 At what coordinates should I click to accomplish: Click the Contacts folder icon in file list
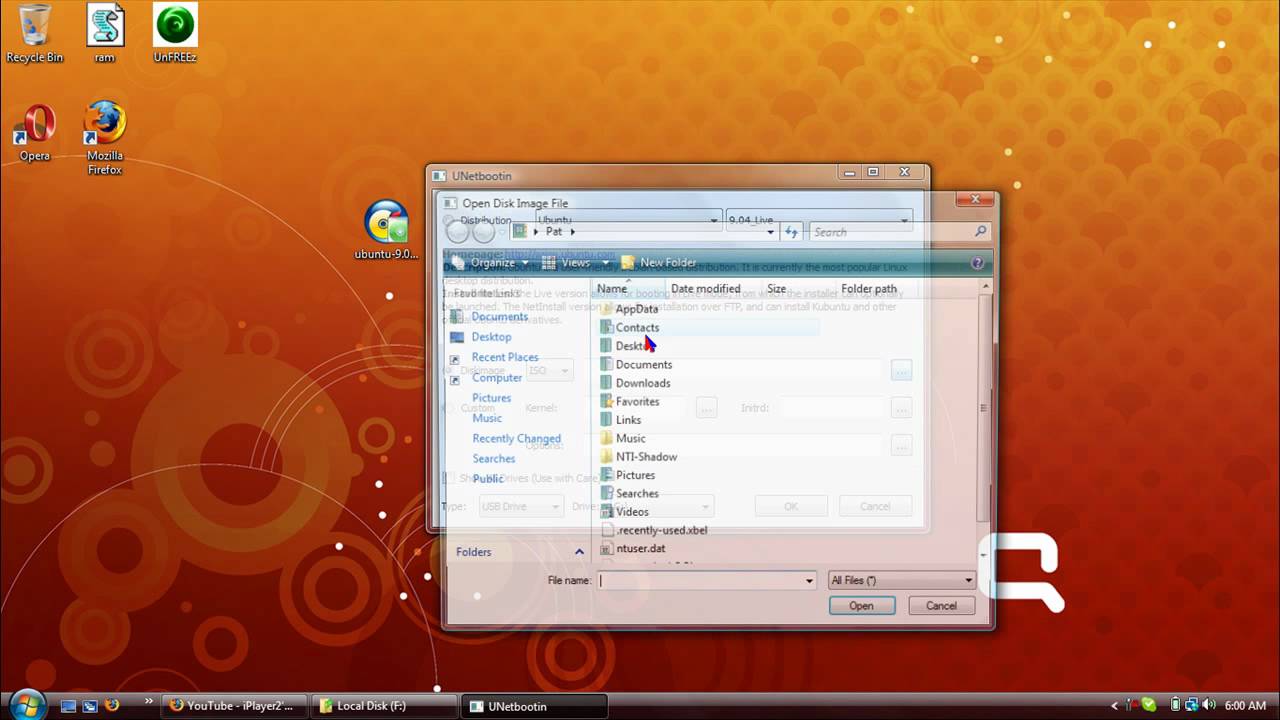[x=606, y=328]
